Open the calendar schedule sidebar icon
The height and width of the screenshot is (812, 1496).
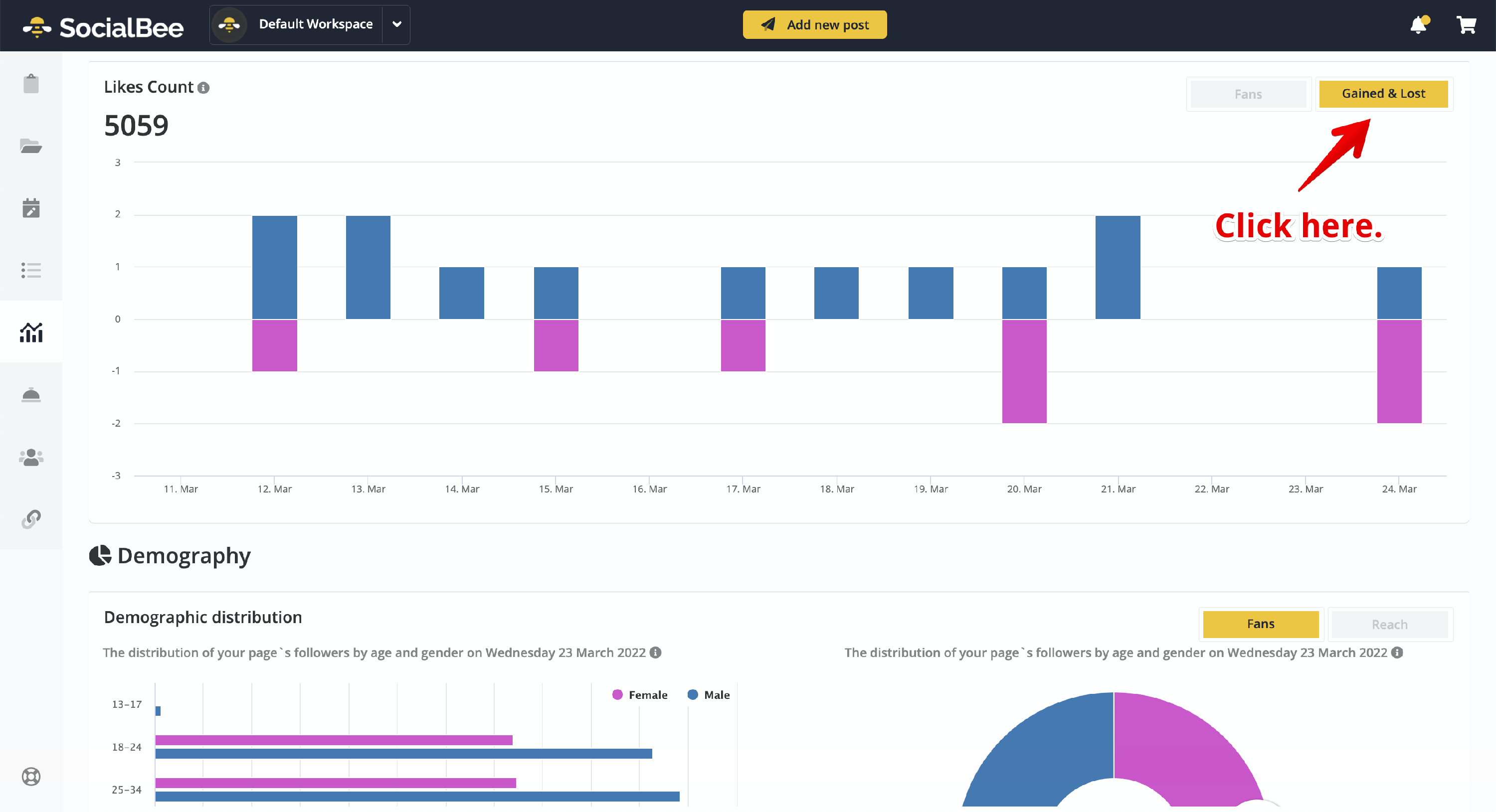pyautogui.click(x=31, y=208)
